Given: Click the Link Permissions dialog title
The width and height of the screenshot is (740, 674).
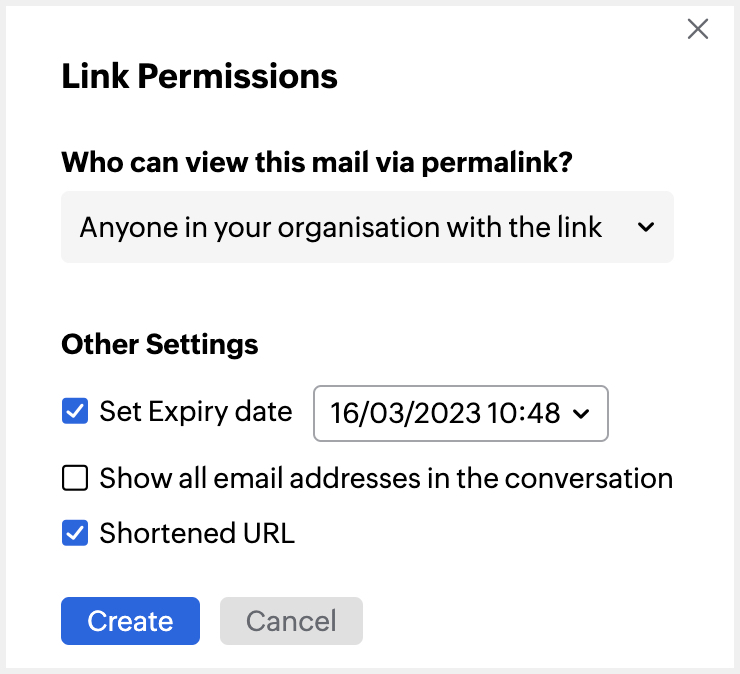Looking at the screenshot, I should (x=200, y=77).
